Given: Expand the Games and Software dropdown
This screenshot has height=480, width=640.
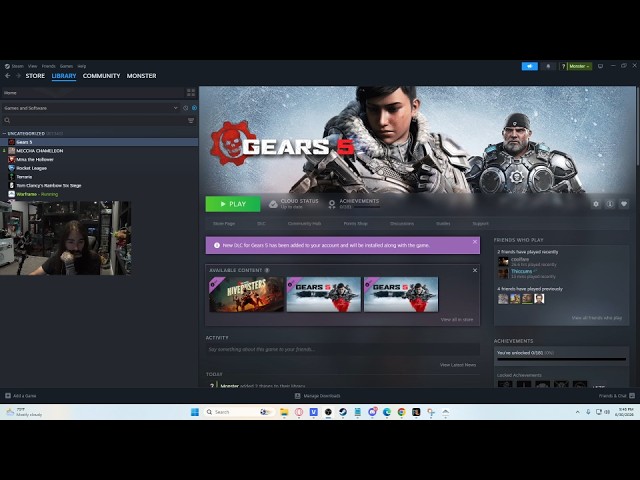Looking at the screenshot, I should tap(91, 108).
